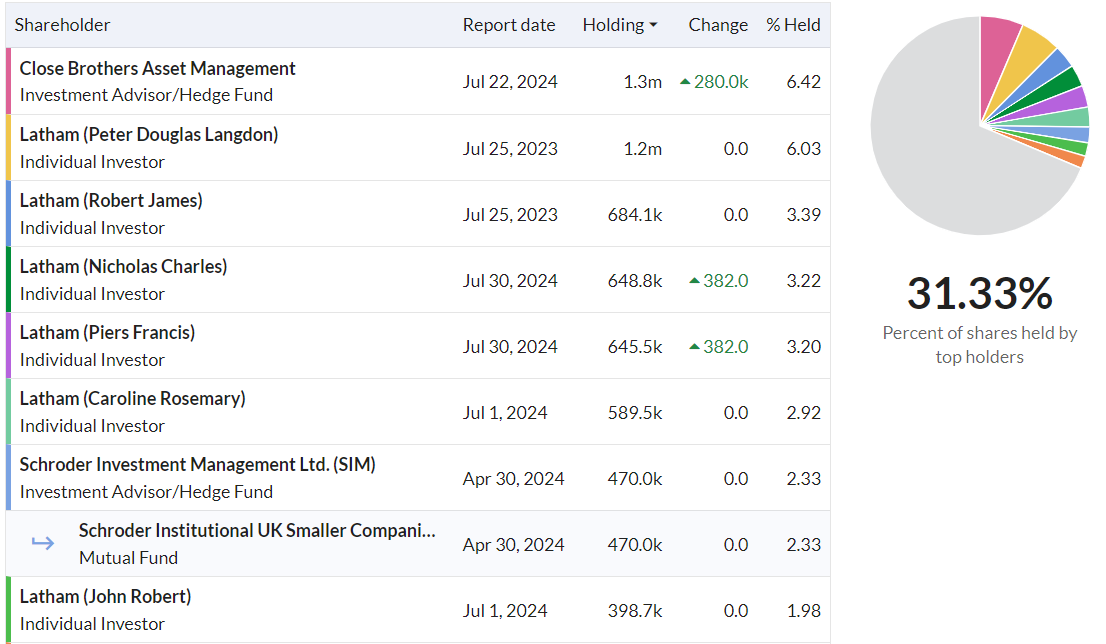Click the Report date column header
Viewport: 1106px width, 644px height.
click(x=509, y=25)
